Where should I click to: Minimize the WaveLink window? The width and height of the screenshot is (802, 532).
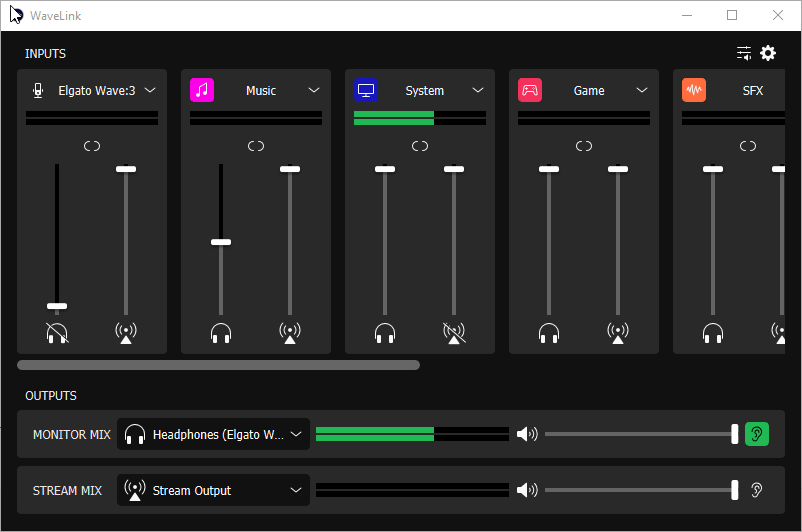pos(687,15)
